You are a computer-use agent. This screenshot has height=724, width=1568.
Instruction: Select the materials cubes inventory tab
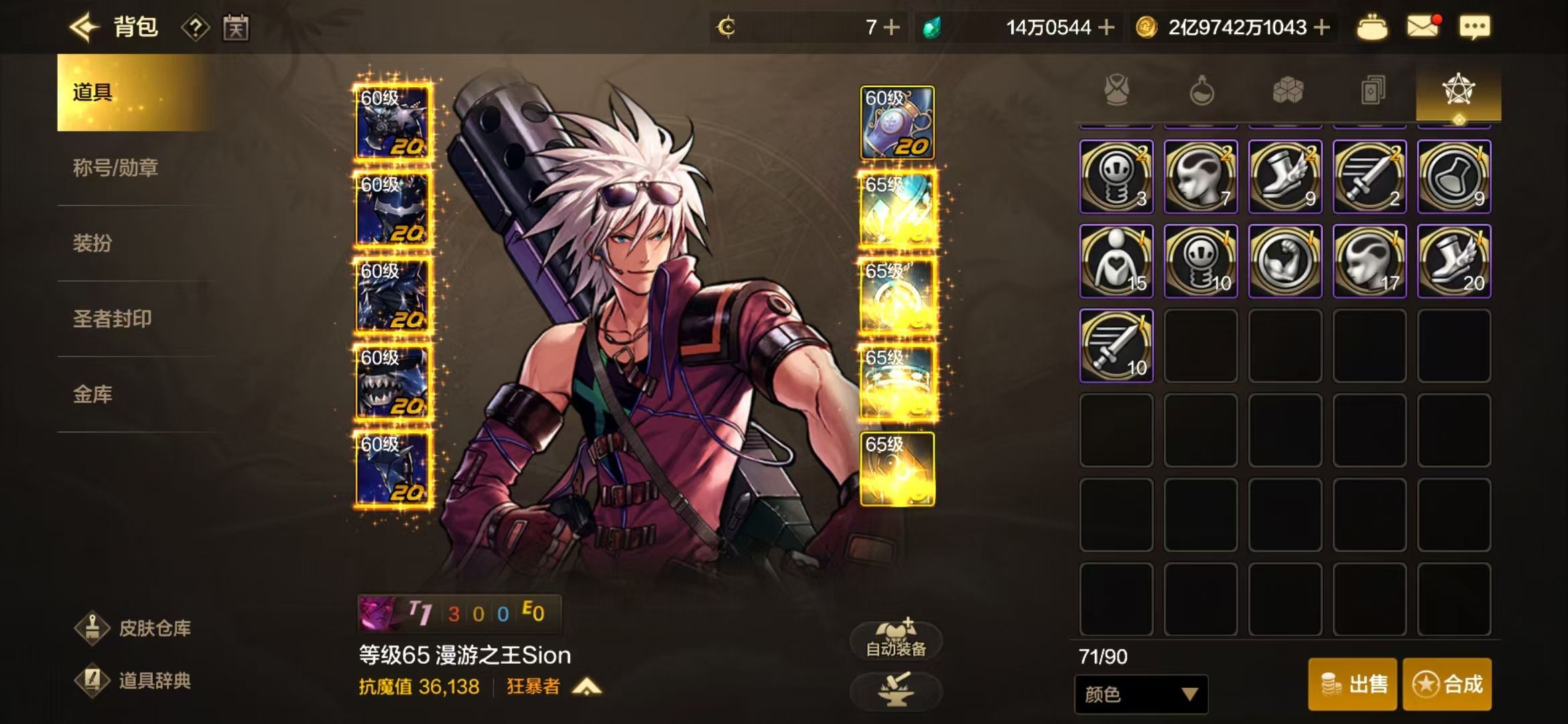1287,90
